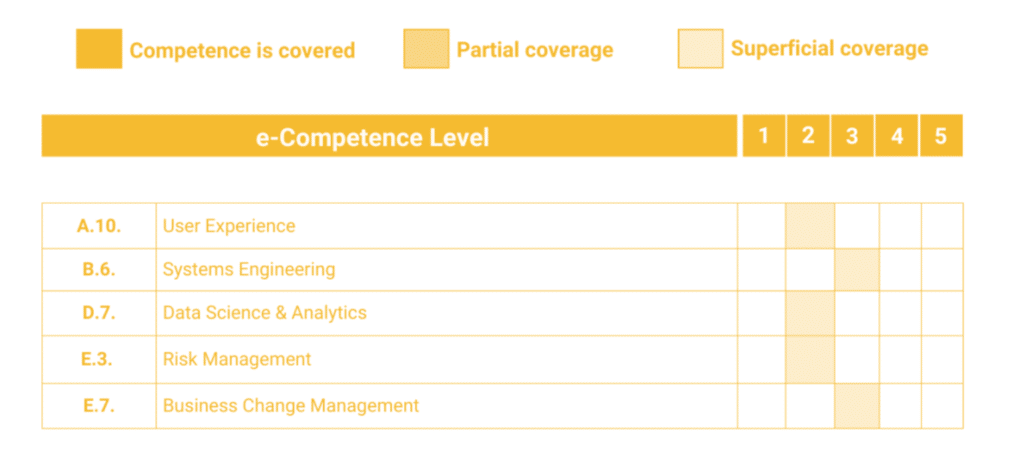Click the shaded level 2 cell for User Experience

pos(810,226)
